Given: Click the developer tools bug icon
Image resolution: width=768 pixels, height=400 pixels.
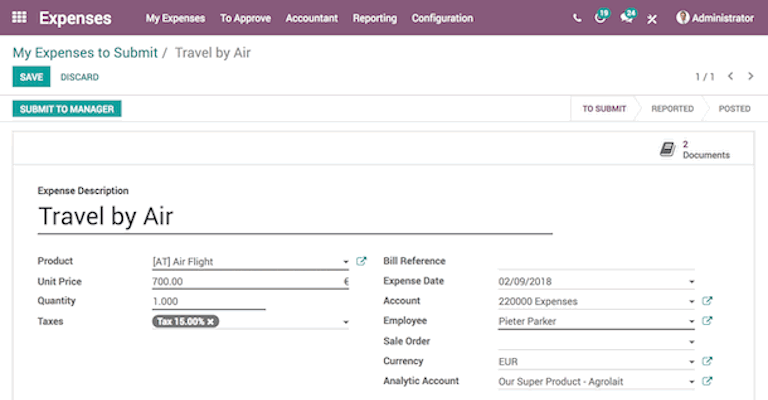Looking at the screenshot, I should [651, 19].
